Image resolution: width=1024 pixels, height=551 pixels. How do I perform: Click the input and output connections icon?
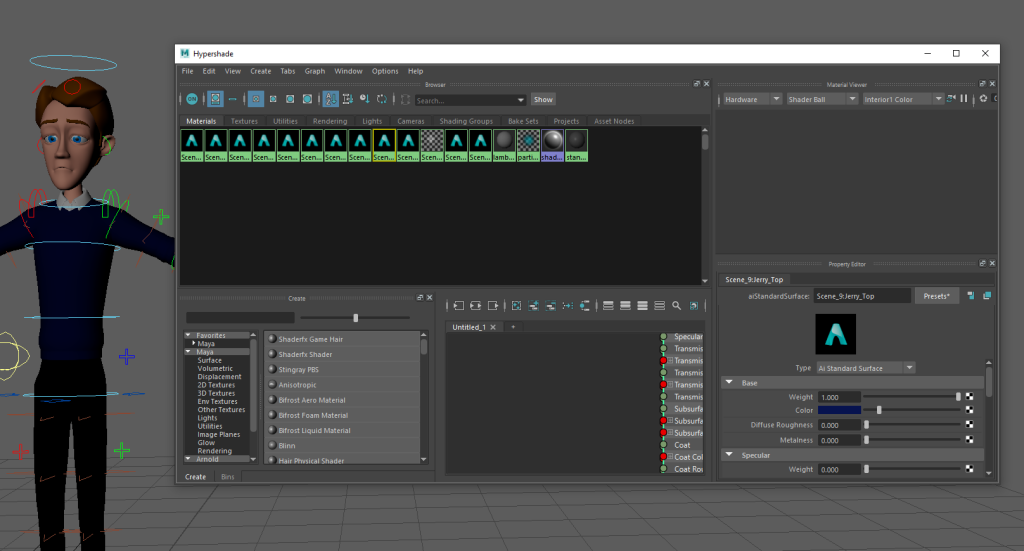point(475,306)
